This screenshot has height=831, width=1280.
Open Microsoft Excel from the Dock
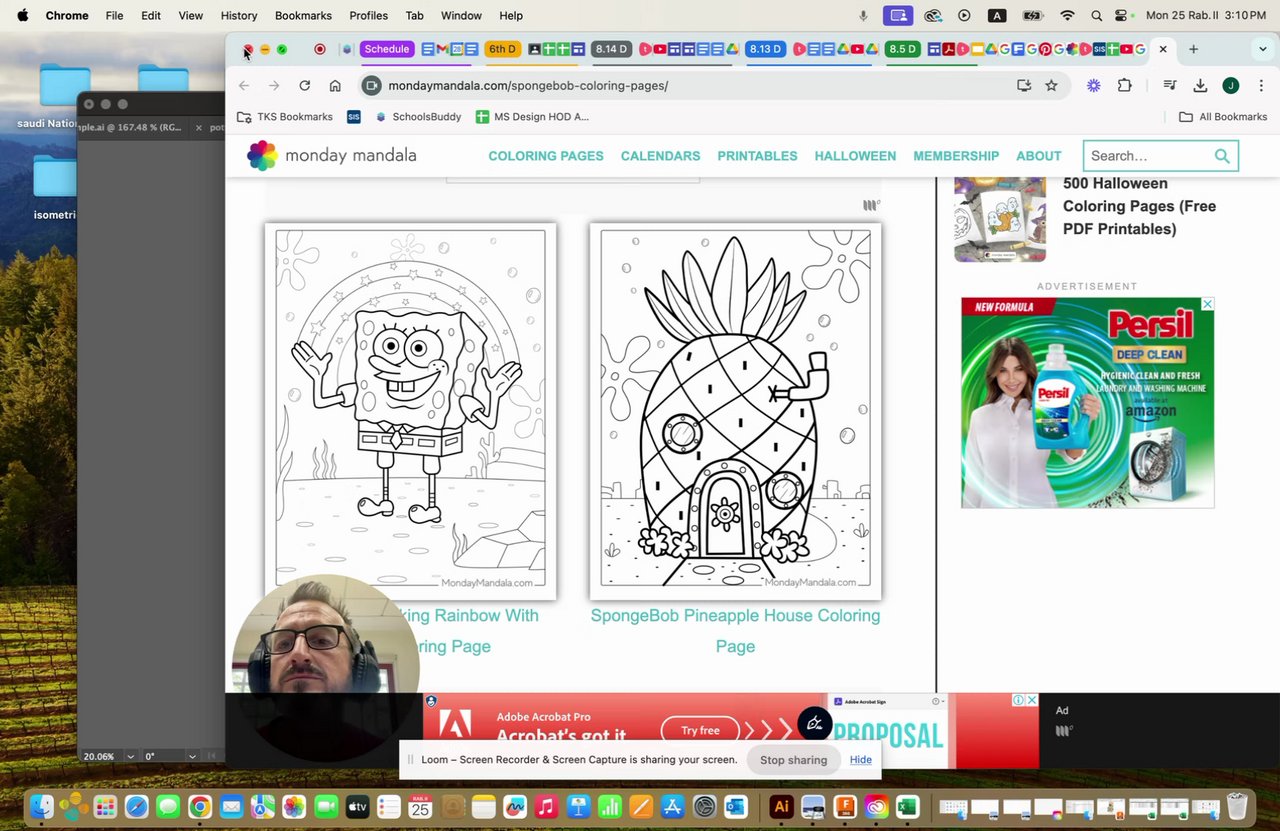point(907,806)
